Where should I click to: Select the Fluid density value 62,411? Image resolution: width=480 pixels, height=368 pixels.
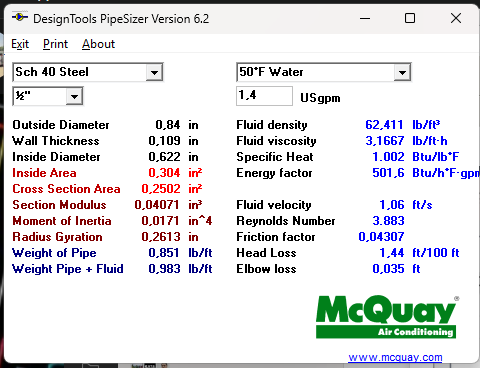pyautogui.click(x=384, y=125)
